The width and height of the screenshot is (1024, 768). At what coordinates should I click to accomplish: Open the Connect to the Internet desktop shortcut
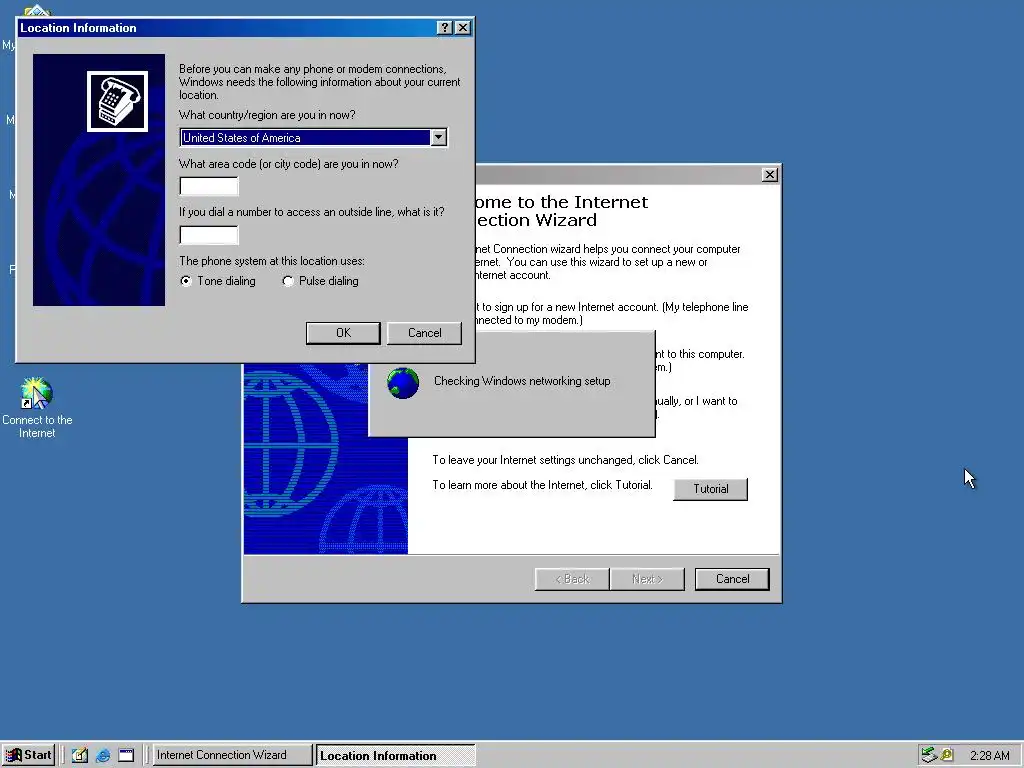tap(37, 406)
